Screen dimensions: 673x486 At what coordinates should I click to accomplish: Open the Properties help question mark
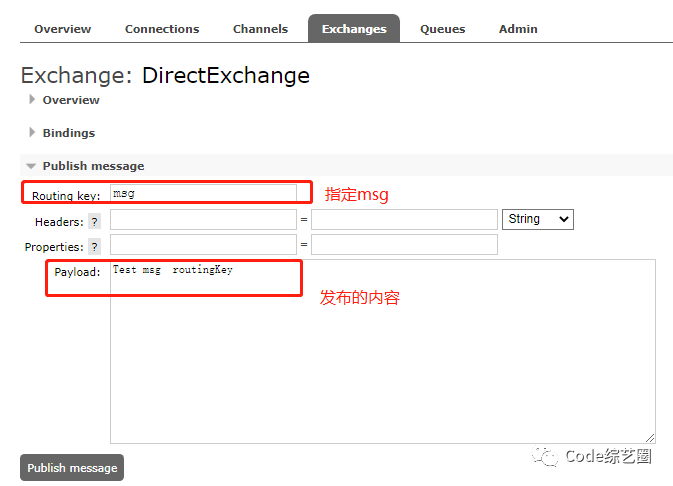(x=94, y=247)
